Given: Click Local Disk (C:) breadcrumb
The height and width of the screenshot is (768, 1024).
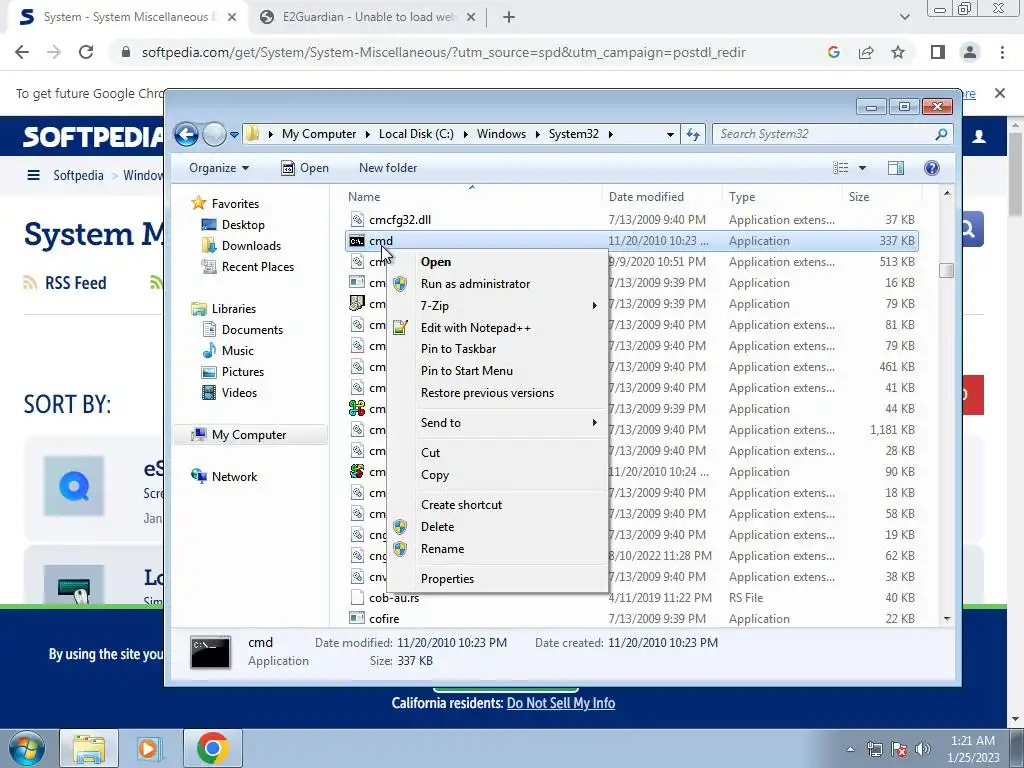Looking at the screenshot, I should coord(416,135).
